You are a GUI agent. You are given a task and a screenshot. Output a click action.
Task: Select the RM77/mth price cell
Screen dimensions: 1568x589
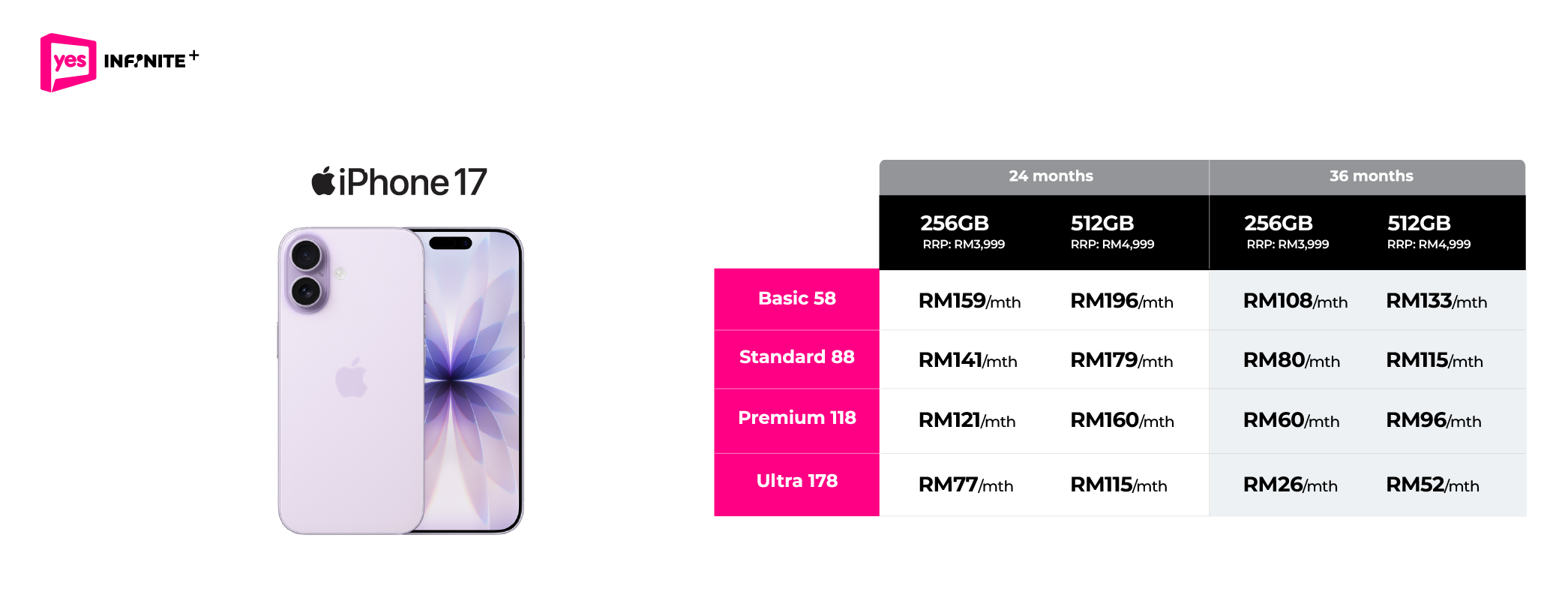point(966,485)
